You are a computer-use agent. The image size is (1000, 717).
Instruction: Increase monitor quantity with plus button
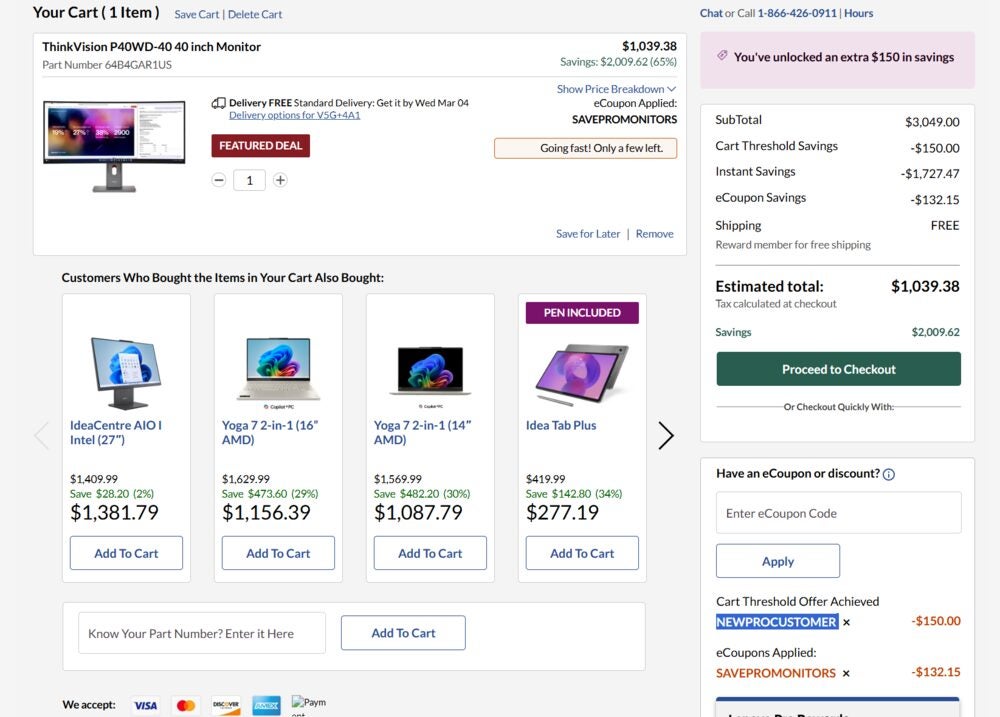pyautogui.click(x=280, y=180)
